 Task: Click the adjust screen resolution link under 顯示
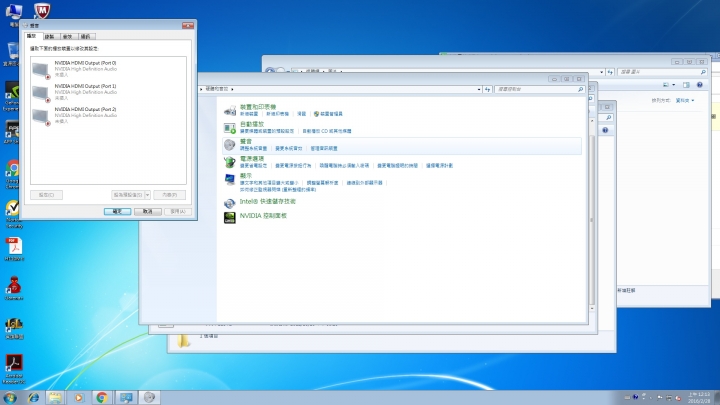(x=322, y=183)
